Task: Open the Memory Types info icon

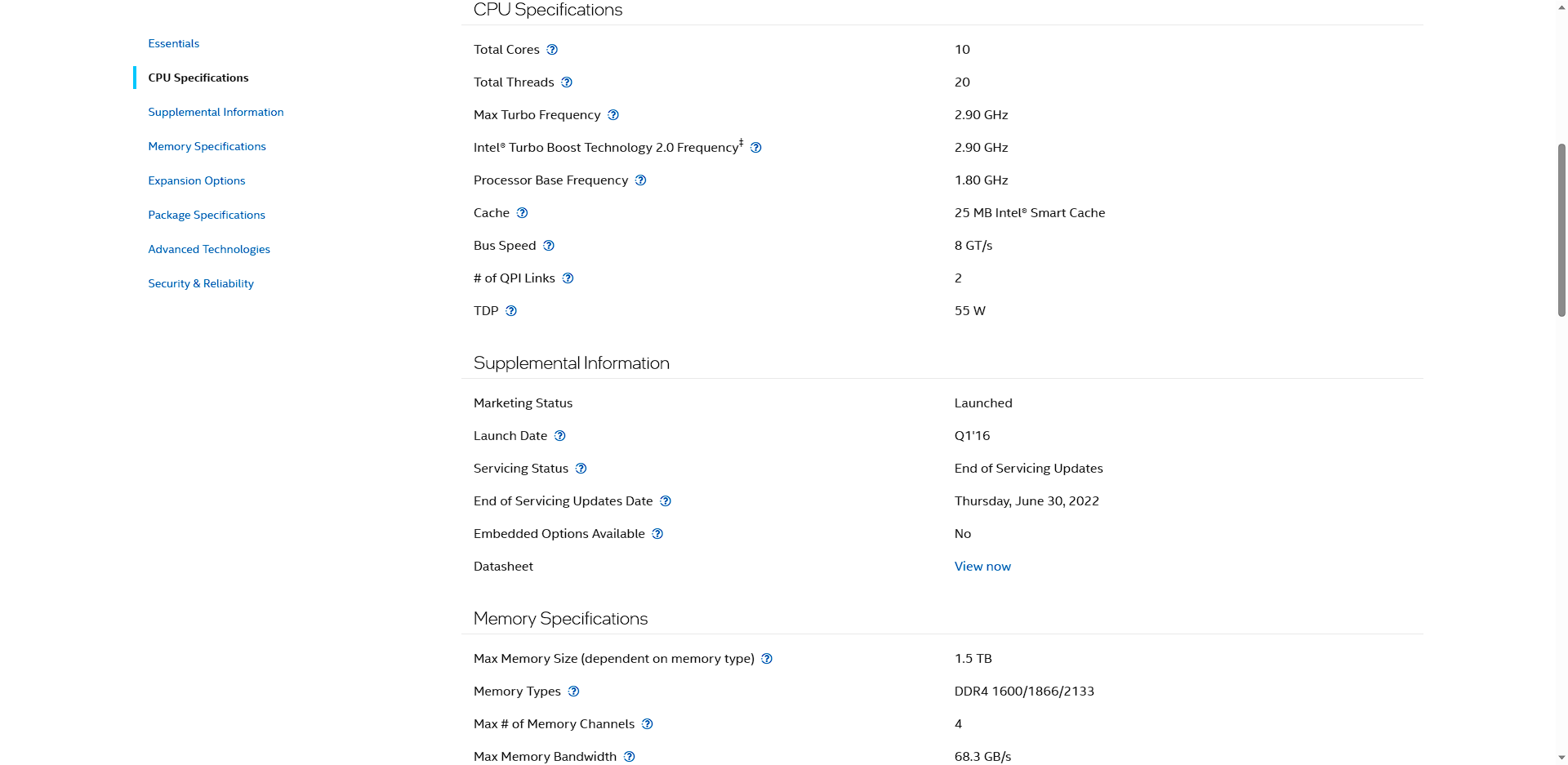Action: click(x=574, y=692)
